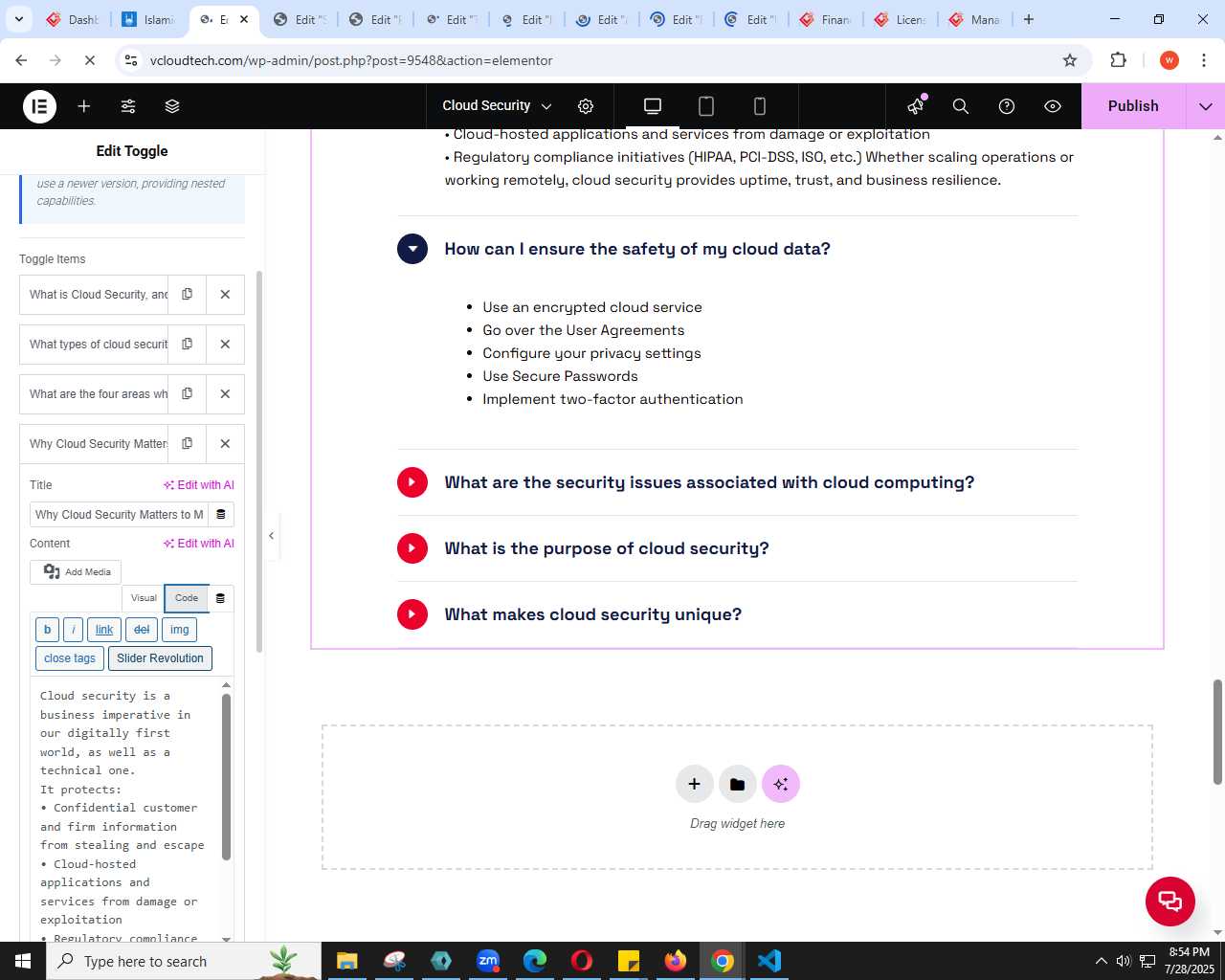1225x980 pixels.
Task: Expand 'What is Cloud Security' toggle item
Action: coord(94,295)
